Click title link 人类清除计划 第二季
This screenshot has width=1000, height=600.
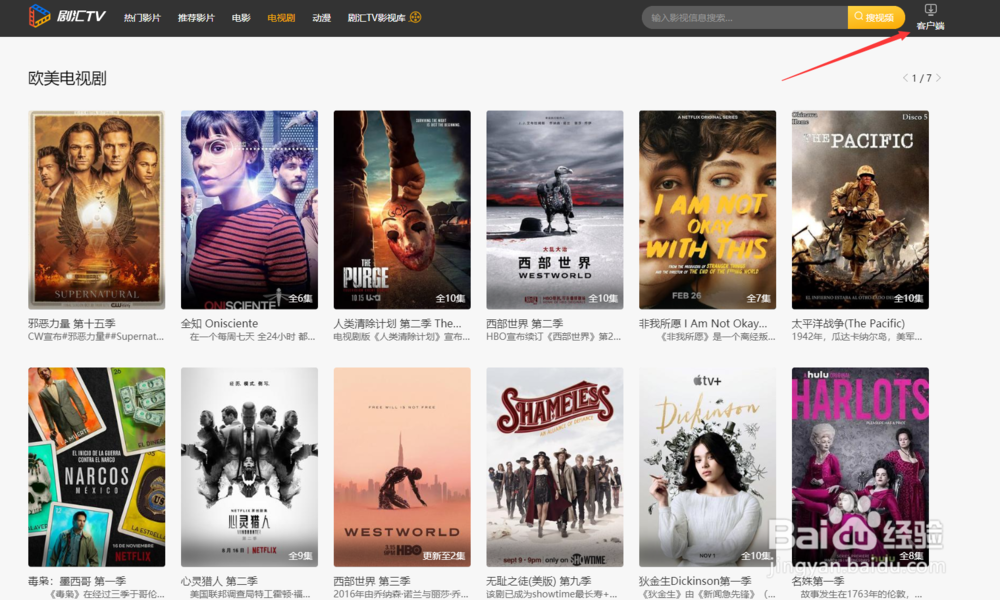pos(397,323)
